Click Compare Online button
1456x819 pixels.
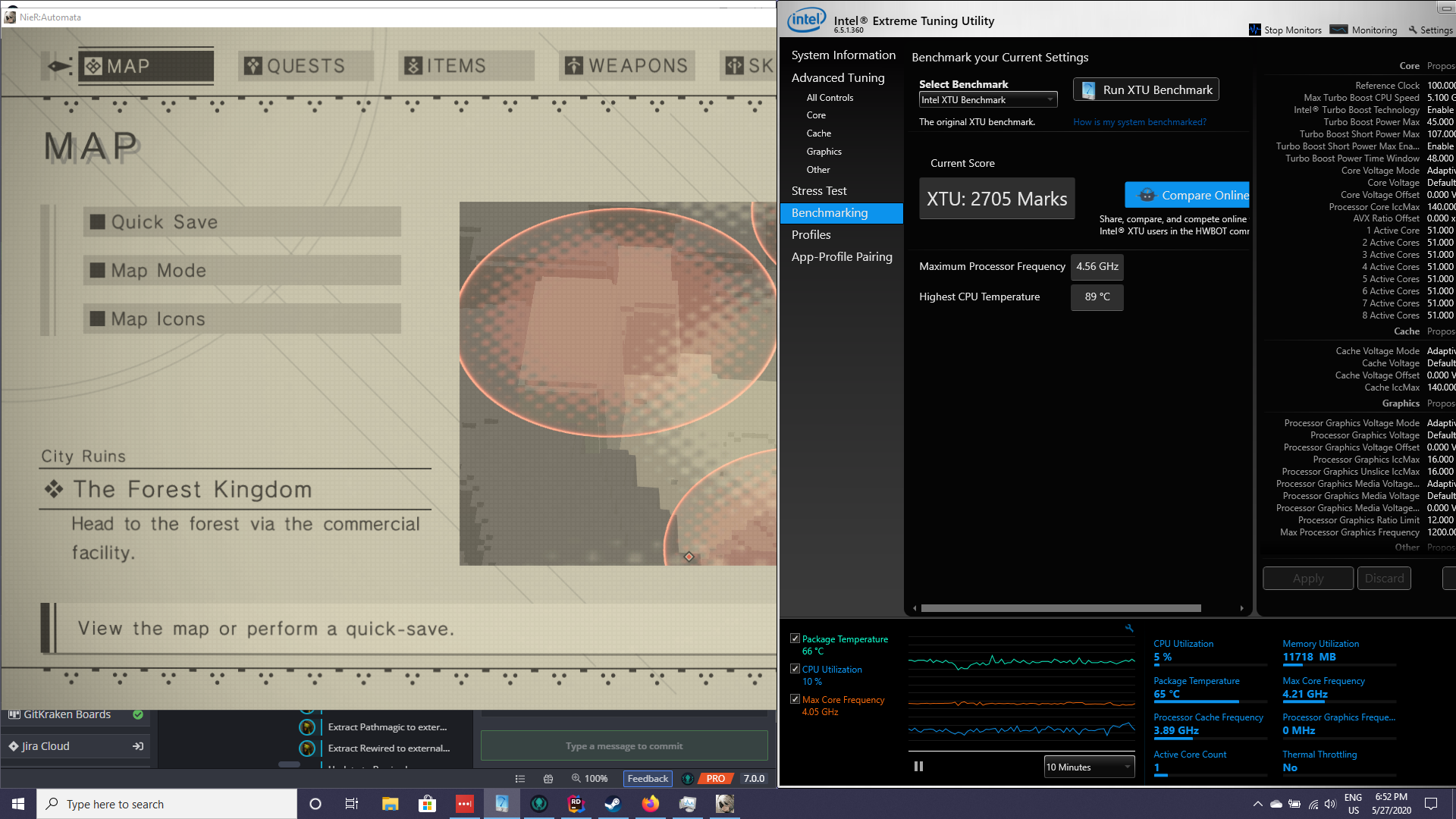click(1188, 195)
